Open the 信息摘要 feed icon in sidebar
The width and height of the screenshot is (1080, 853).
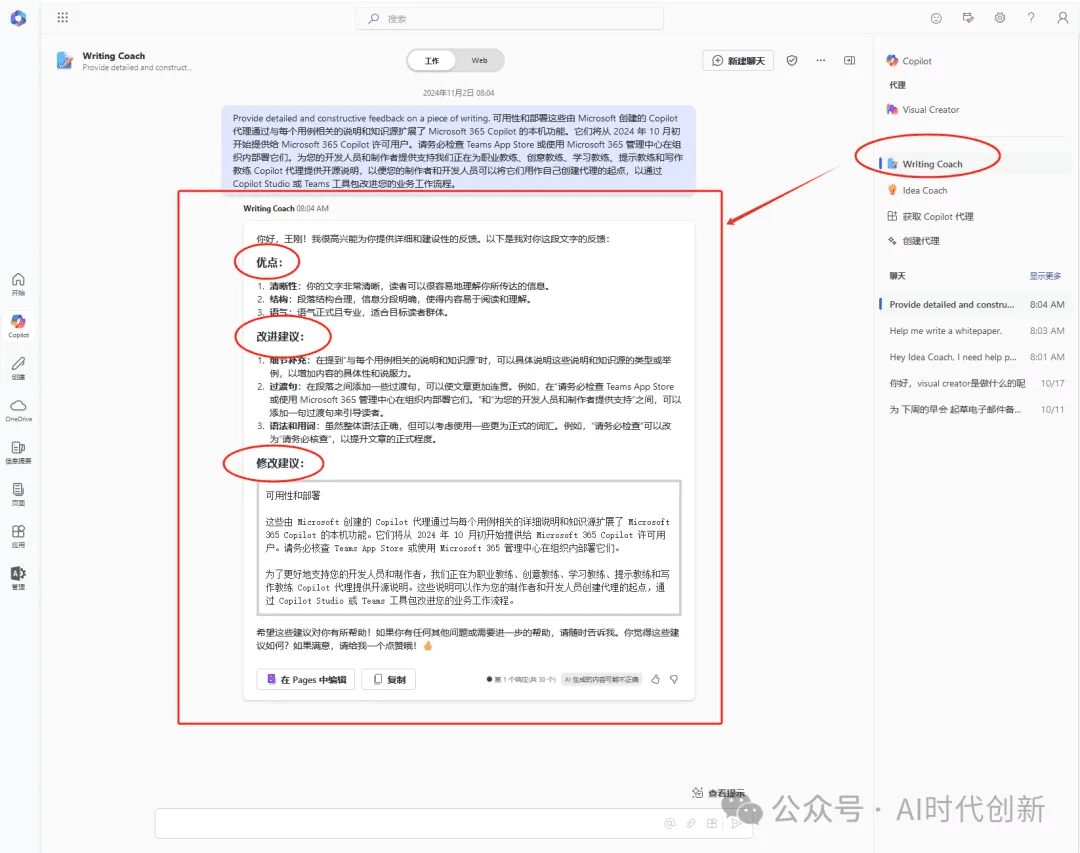pyautogui.click(x=19, y=451)
